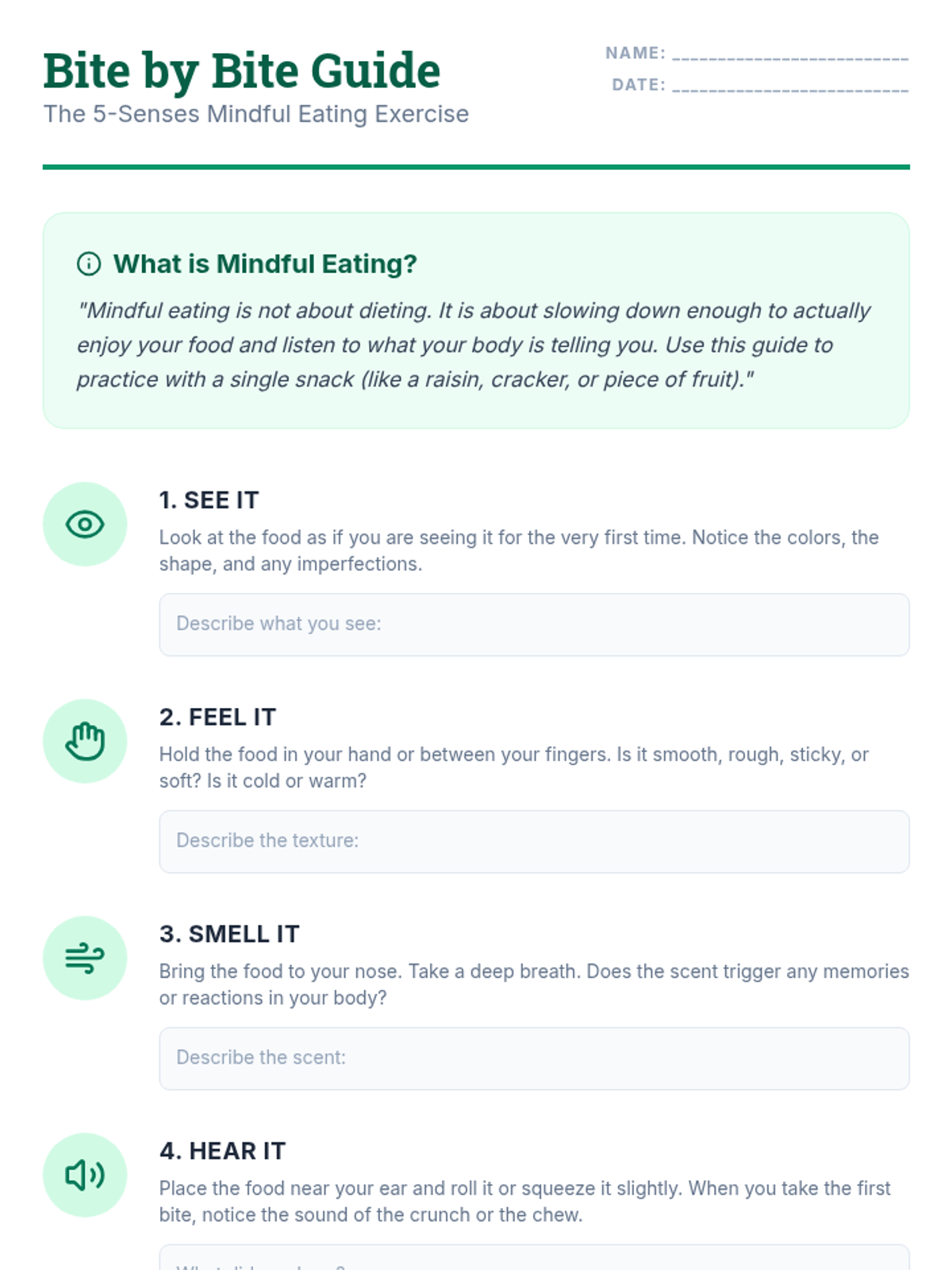Click the HEAR IT instruction paragraph
The height and width of the screenshot is (1270, 952).
click(x=525, y=1201)
